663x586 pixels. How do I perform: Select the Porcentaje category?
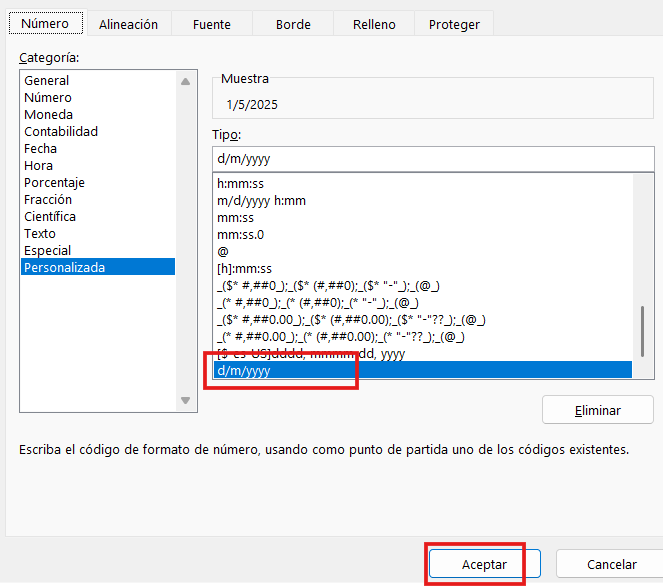click(x=54, y=183)
